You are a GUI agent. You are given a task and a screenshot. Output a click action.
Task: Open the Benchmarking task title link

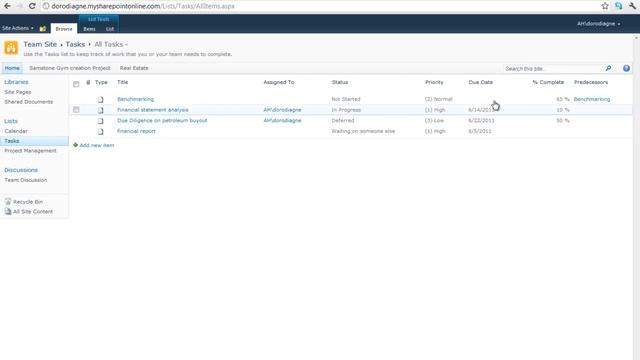[136, 99]
